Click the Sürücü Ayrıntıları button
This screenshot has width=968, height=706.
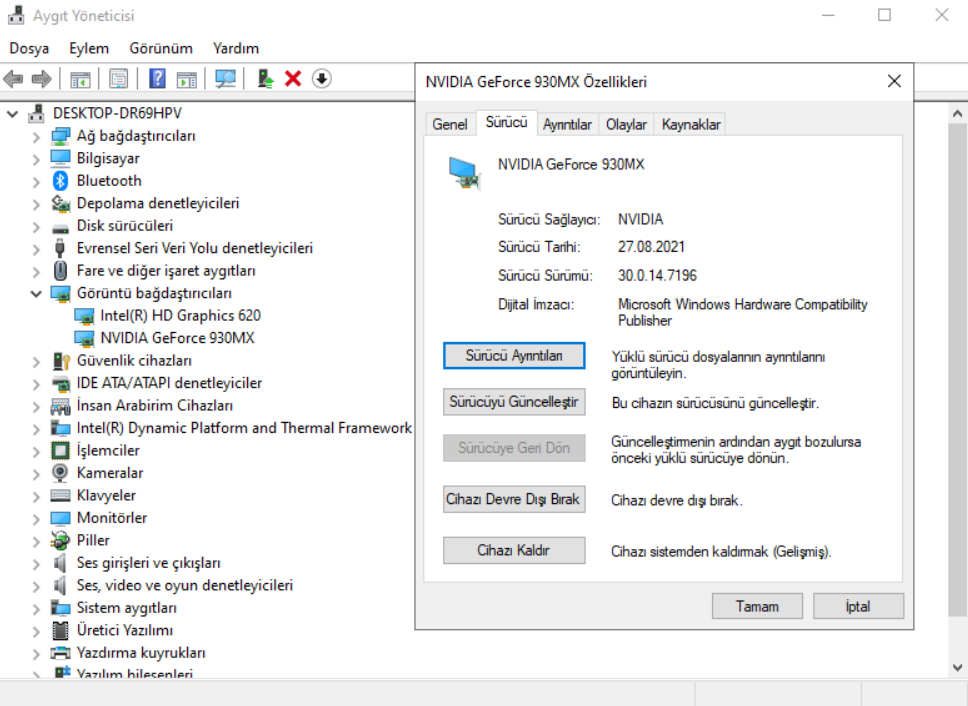point(514,355)
